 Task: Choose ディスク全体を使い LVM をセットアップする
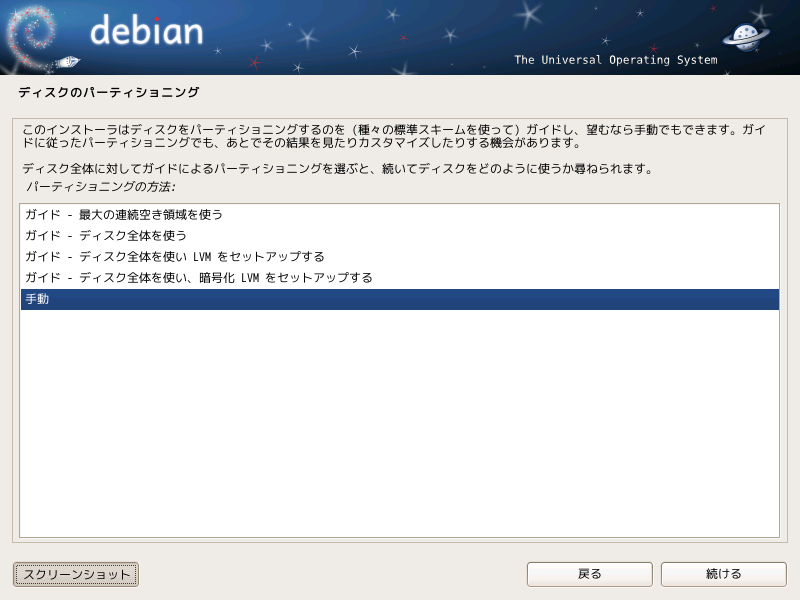pos(399,257)
